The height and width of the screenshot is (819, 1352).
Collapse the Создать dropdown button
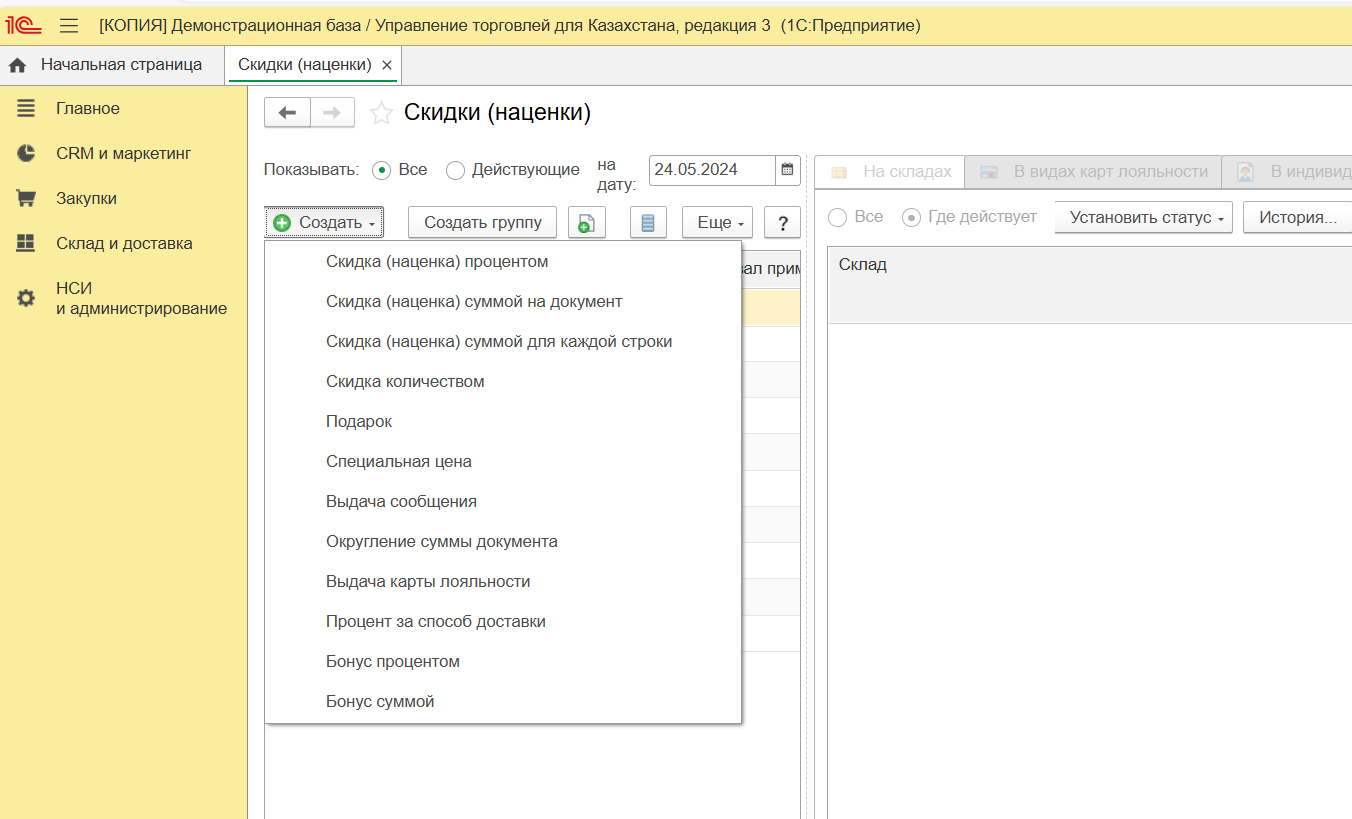click(x=324, y=222)
